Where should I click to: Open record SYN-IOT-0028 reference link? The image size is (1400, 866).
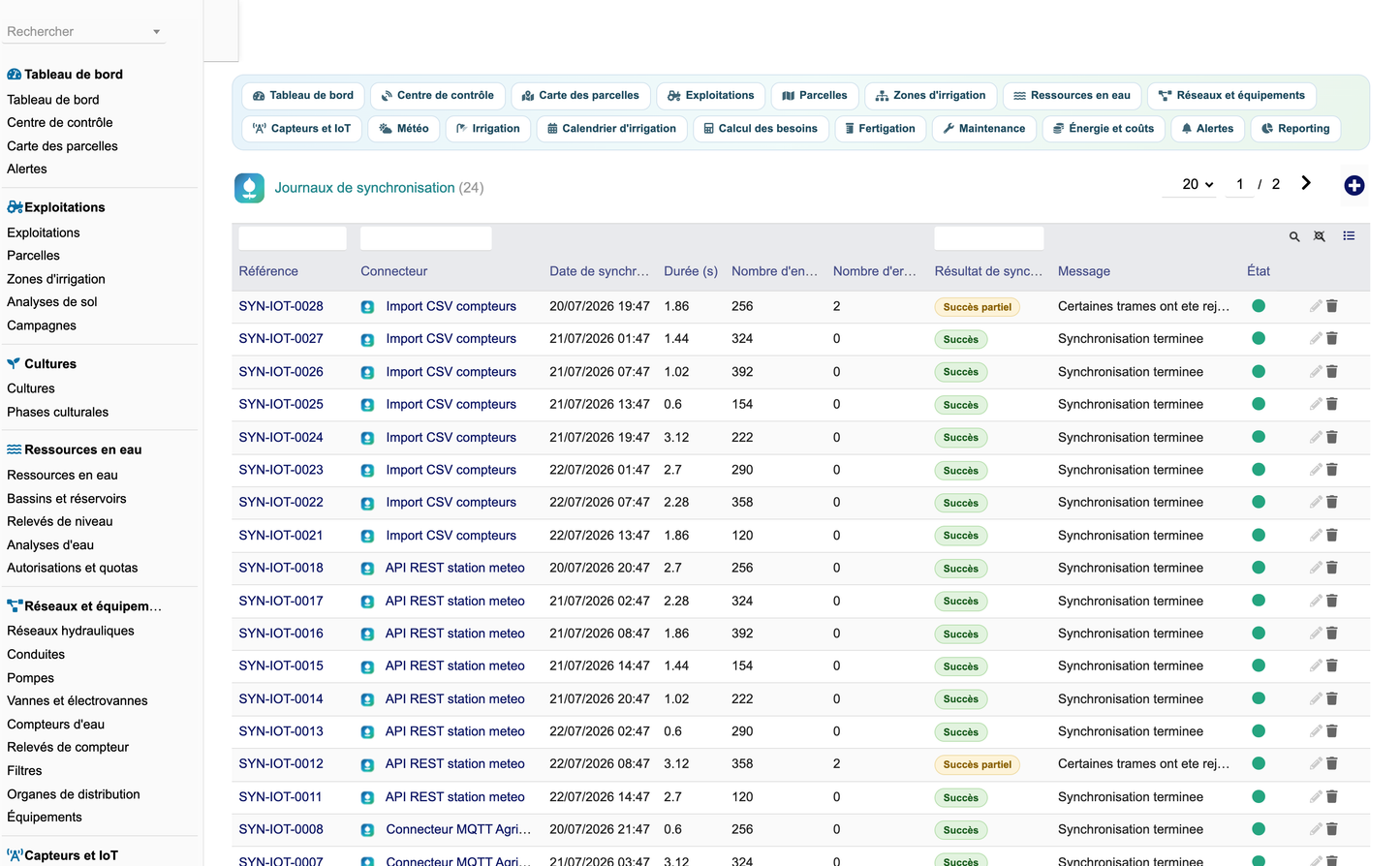(281, 306)
